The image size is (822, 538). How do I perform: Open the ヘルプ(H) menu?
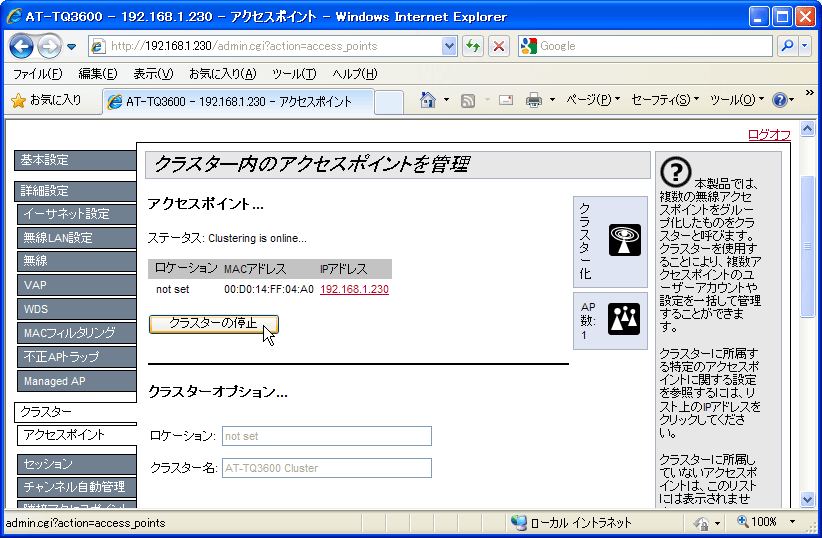[355, 74]
